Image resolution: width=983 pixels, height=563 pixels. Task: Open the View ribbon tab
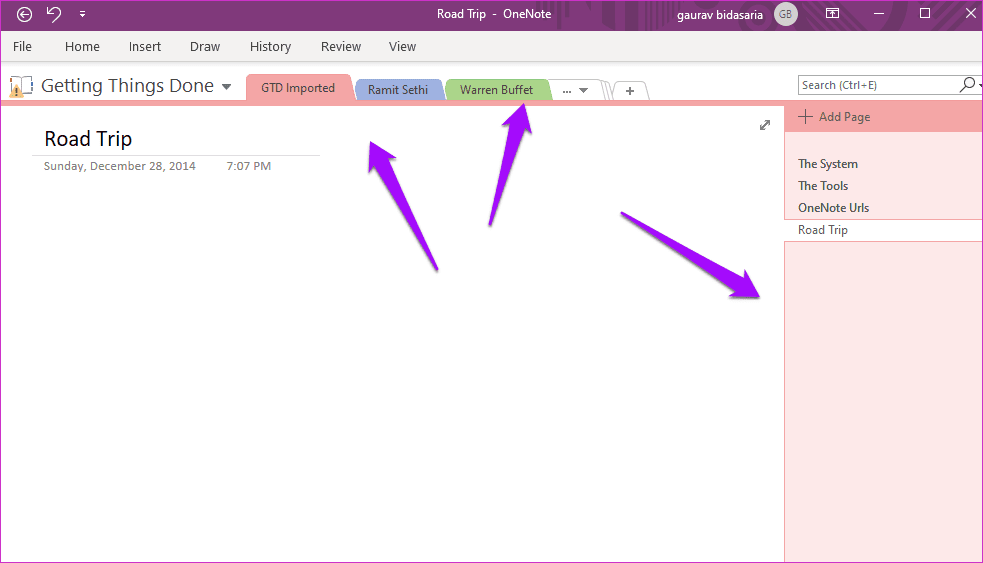point(402,46)
